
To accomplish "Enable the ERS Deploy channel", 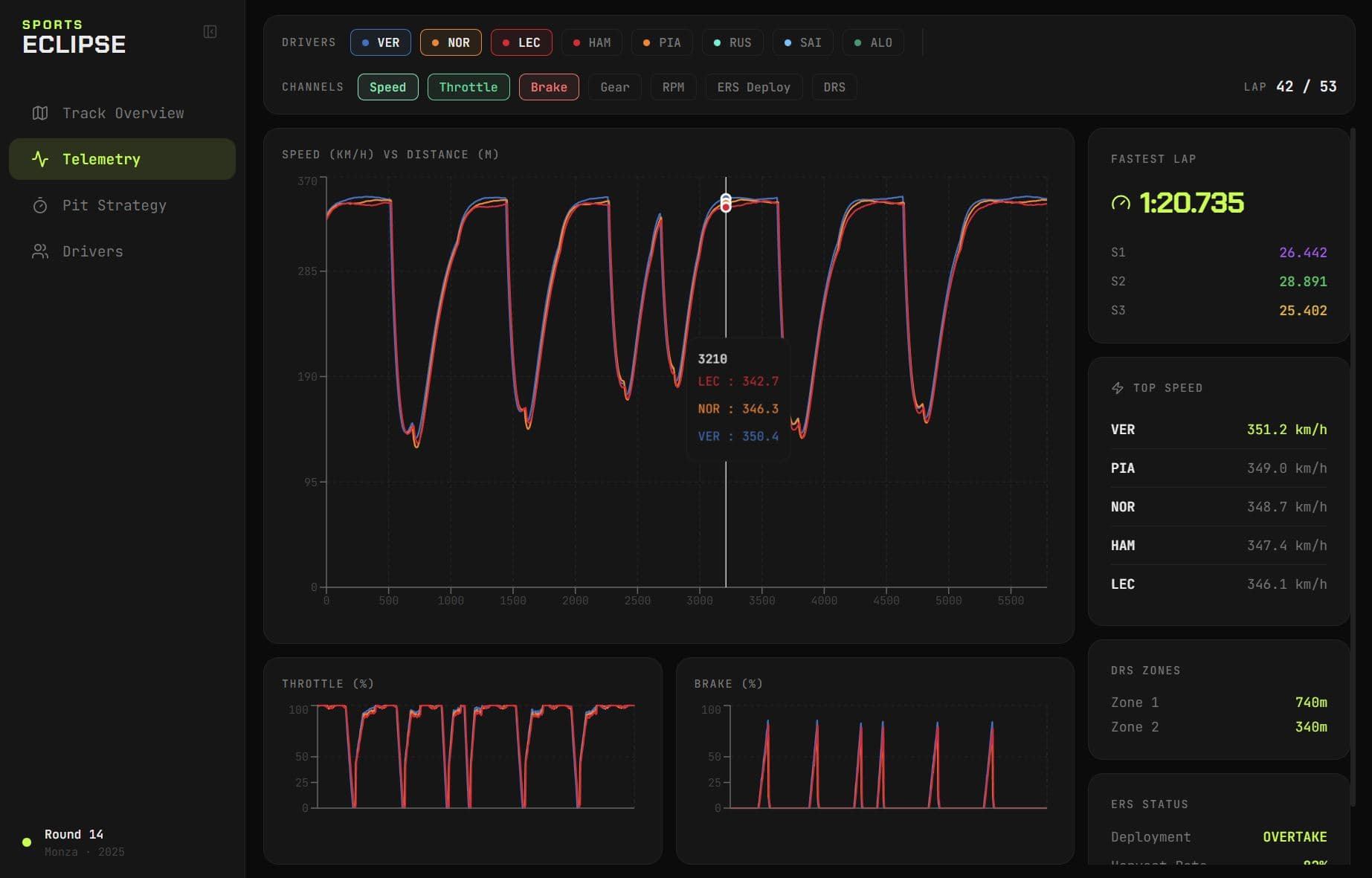I will click(754, 87).
